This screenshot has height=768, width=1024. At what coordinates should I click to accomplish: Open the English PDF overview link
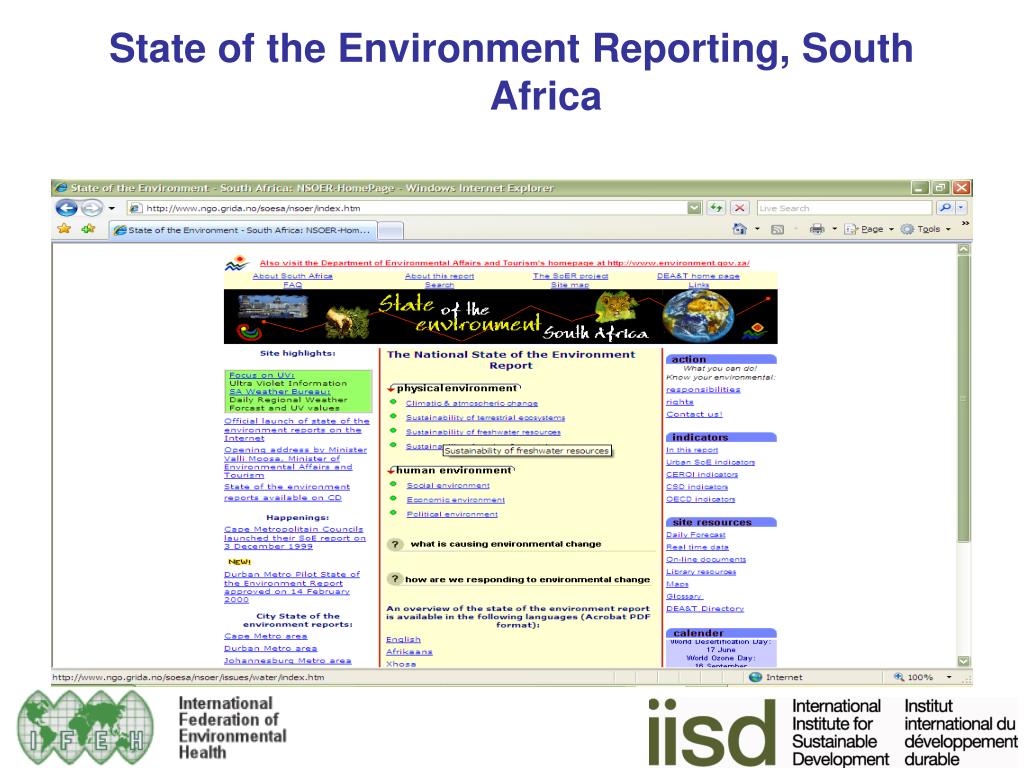pos(403,639)
